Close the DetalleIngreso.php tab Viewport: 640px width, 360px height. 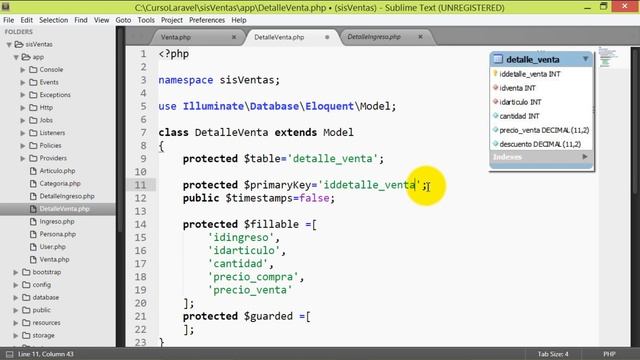tap(420, 37)
